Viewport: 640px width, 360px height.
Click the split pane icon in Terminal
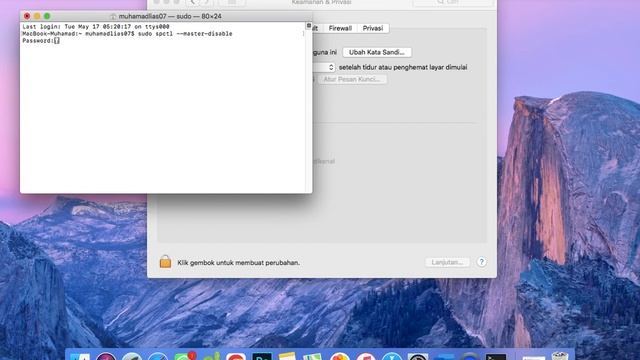pyautogui.click(x=309, y=26)
